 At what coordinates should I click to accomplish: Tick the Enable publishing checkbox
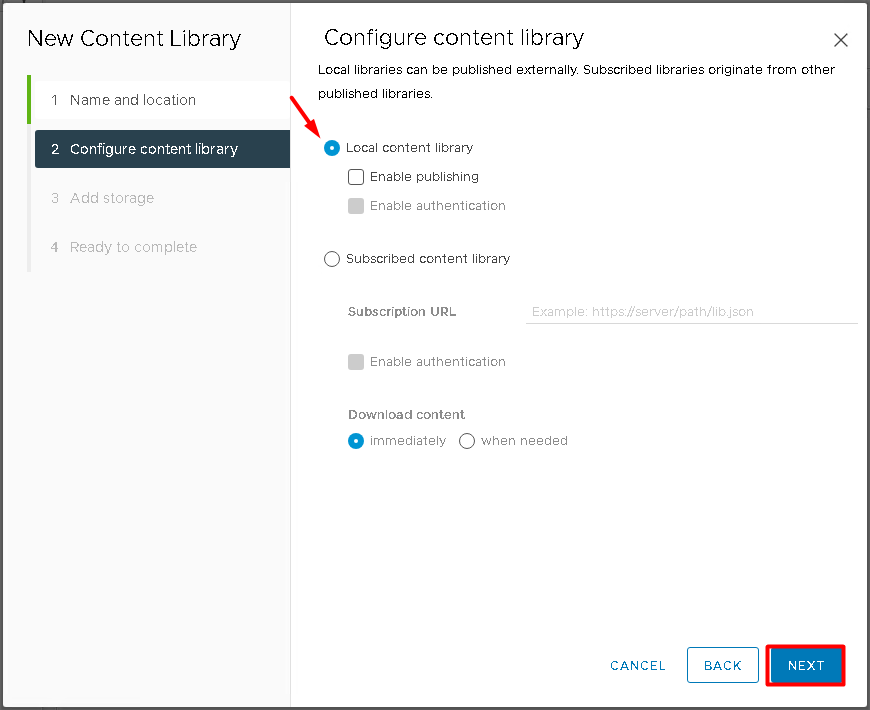coord(356,177)
